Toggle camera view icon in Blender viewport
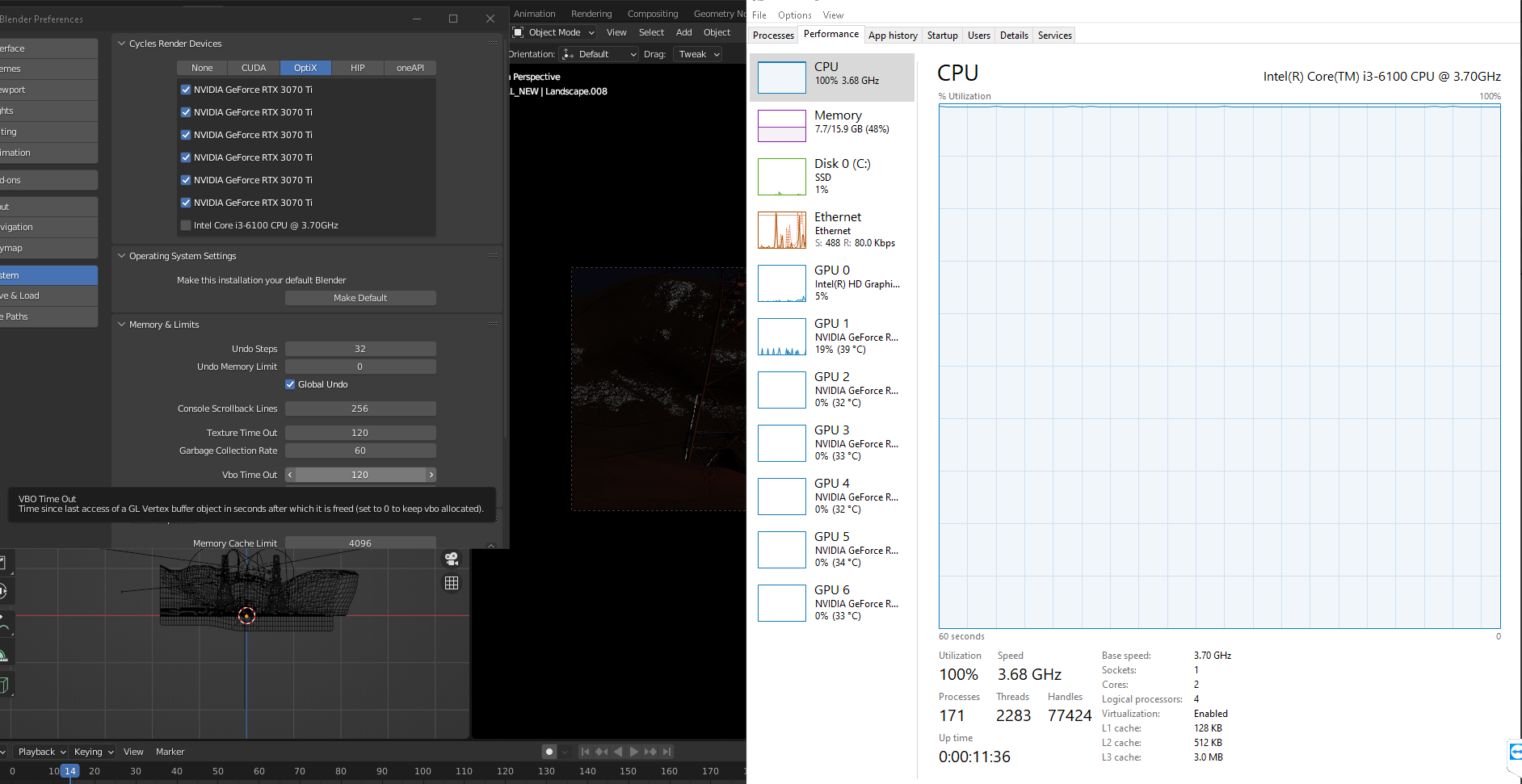Viewport: 1522px width, 784px height. point(452,559)
